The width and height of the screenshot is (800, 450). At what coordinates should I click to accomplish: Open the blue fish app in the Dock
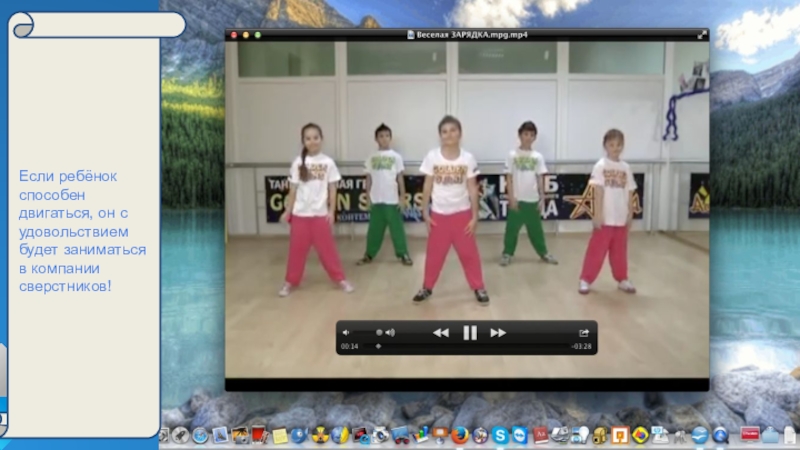[299, 435]
